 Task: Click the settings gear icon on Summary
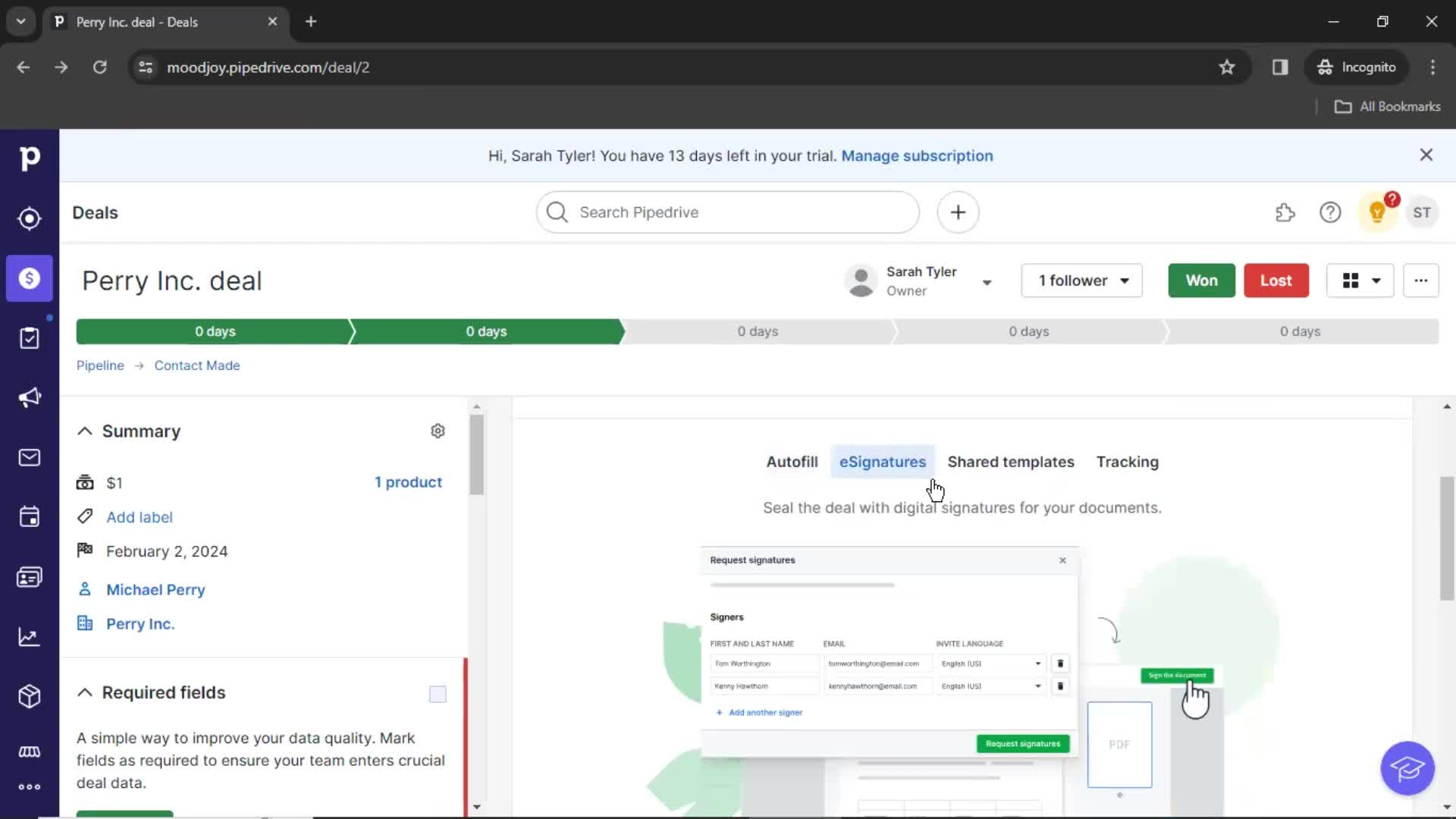(438, 431)
